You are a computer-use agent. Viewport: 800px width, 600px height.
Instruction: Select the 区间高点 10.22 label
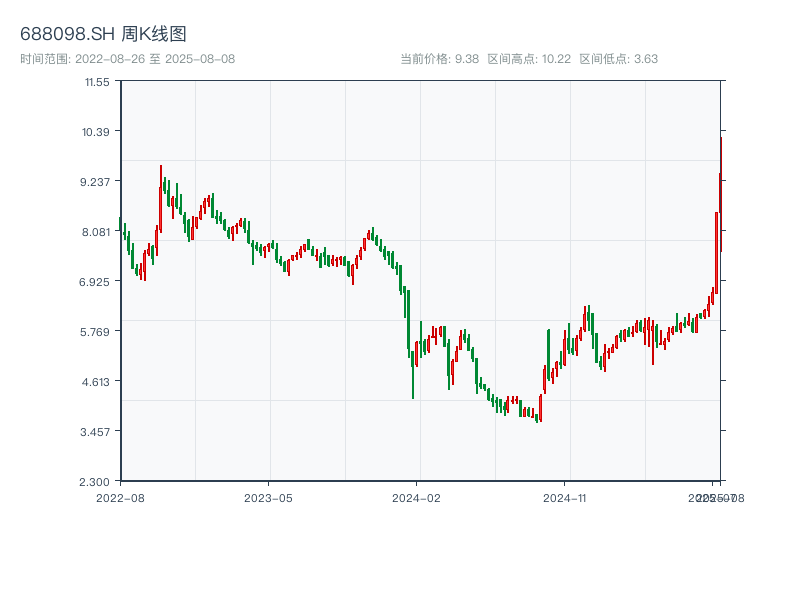pos(529,59)
